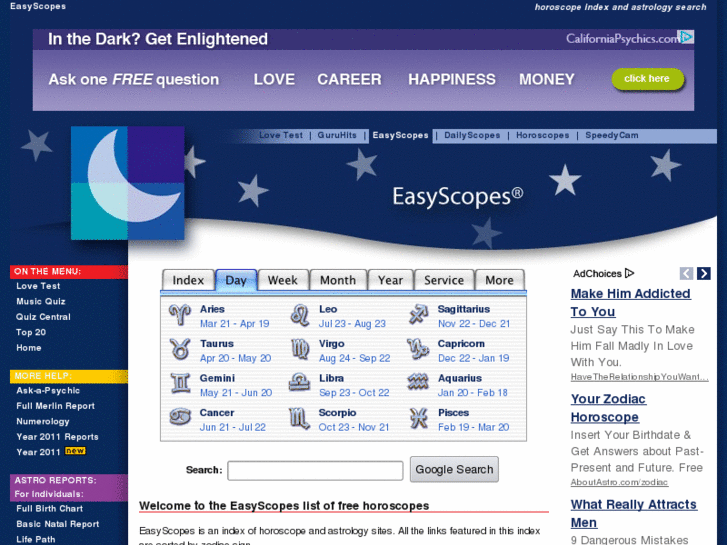Click the Scorpio zodiac symbol icon
The width and height of the screenshot is (727, 545).
300,418
